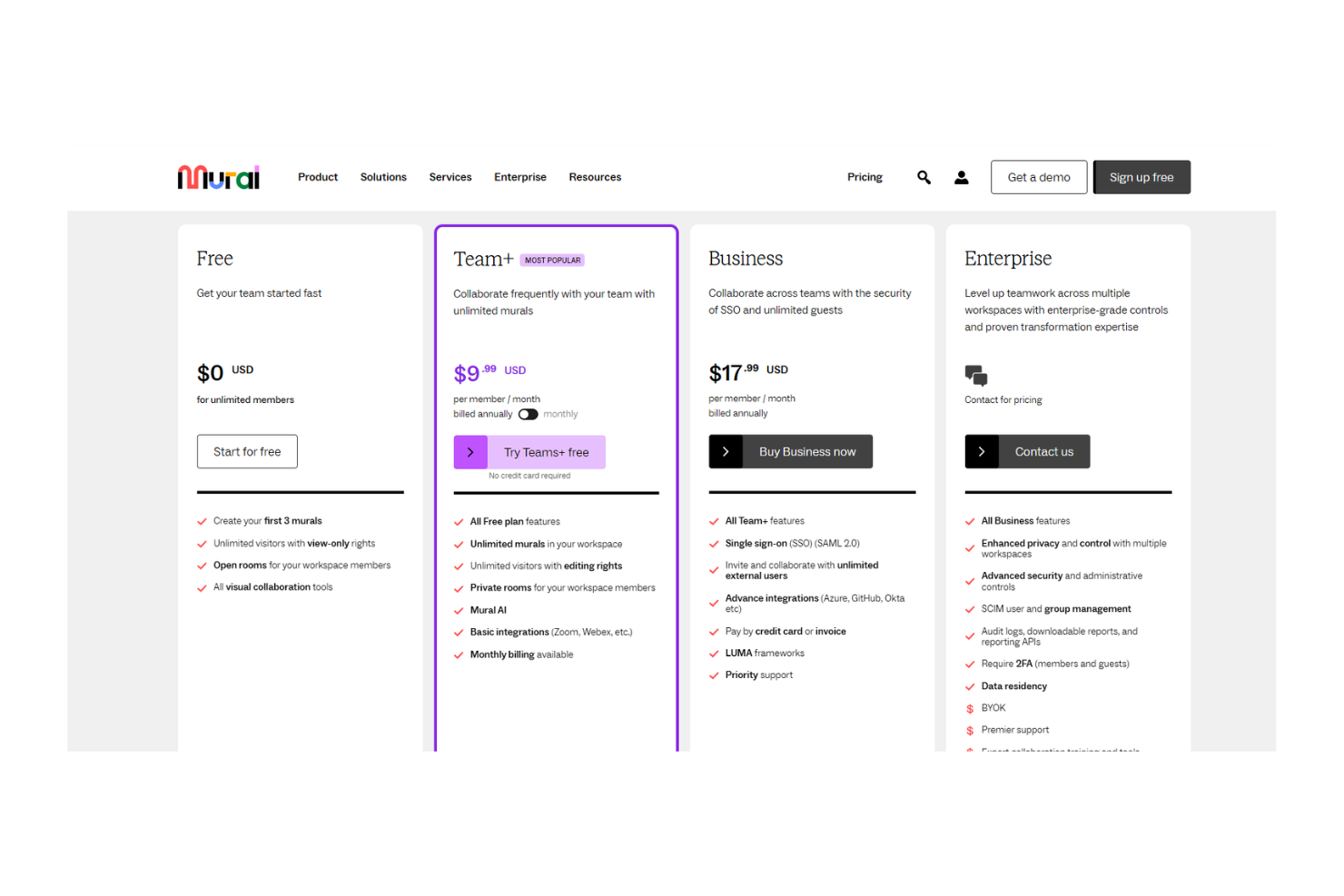
Task: Click Open rooms feature in Free plan
Action: [x=301, y=566]
